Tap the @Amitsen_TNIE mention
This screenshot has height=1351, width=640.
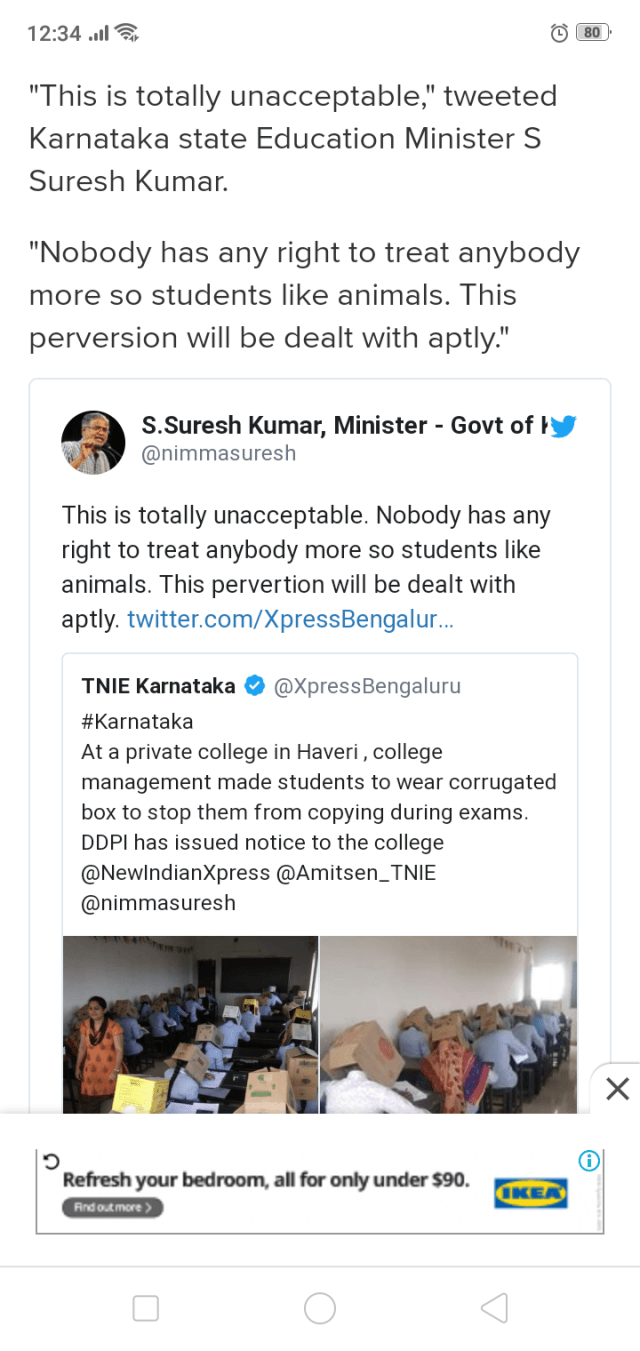pyautogui.click(x=355, y=872)
